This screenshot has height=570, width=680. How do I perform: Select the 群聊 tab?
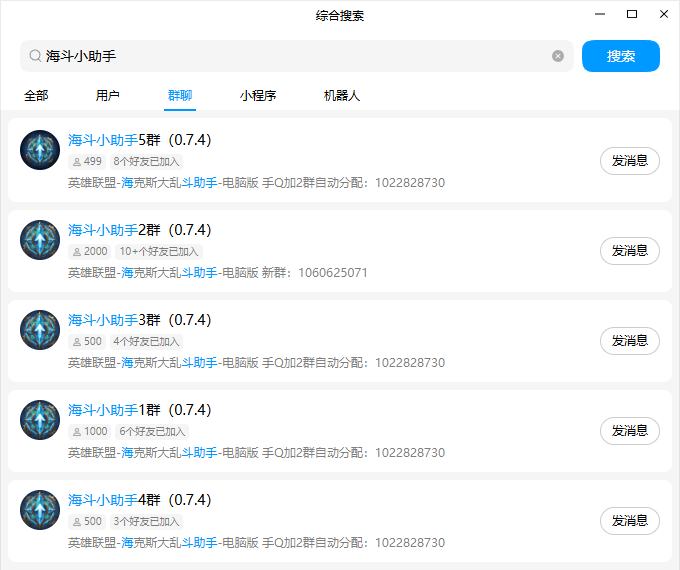[180, 95]
